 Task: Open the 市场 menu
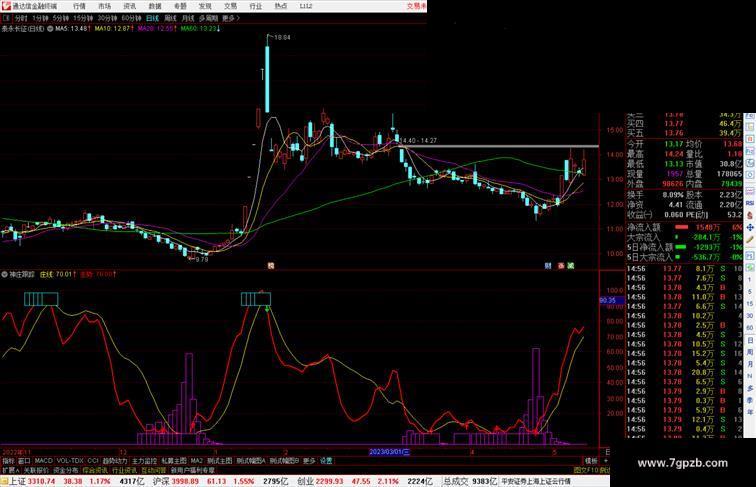[105, 6]
